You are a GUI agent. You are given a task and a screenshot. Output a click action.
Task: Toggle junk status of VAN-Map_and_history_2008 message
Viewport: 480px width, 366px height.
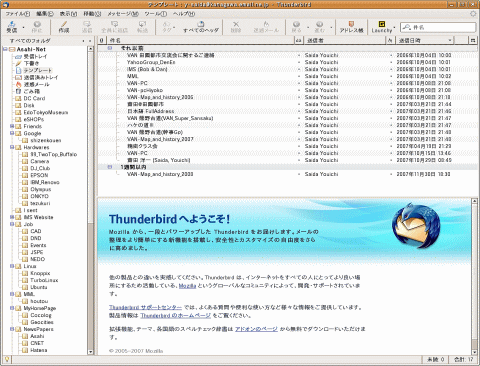[x=391, y=174]
